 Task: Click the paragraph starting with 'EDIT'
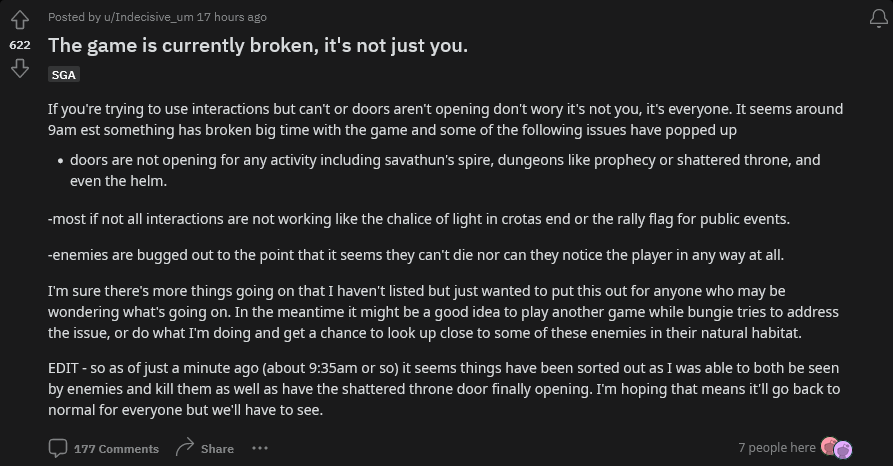click(444, 390)
